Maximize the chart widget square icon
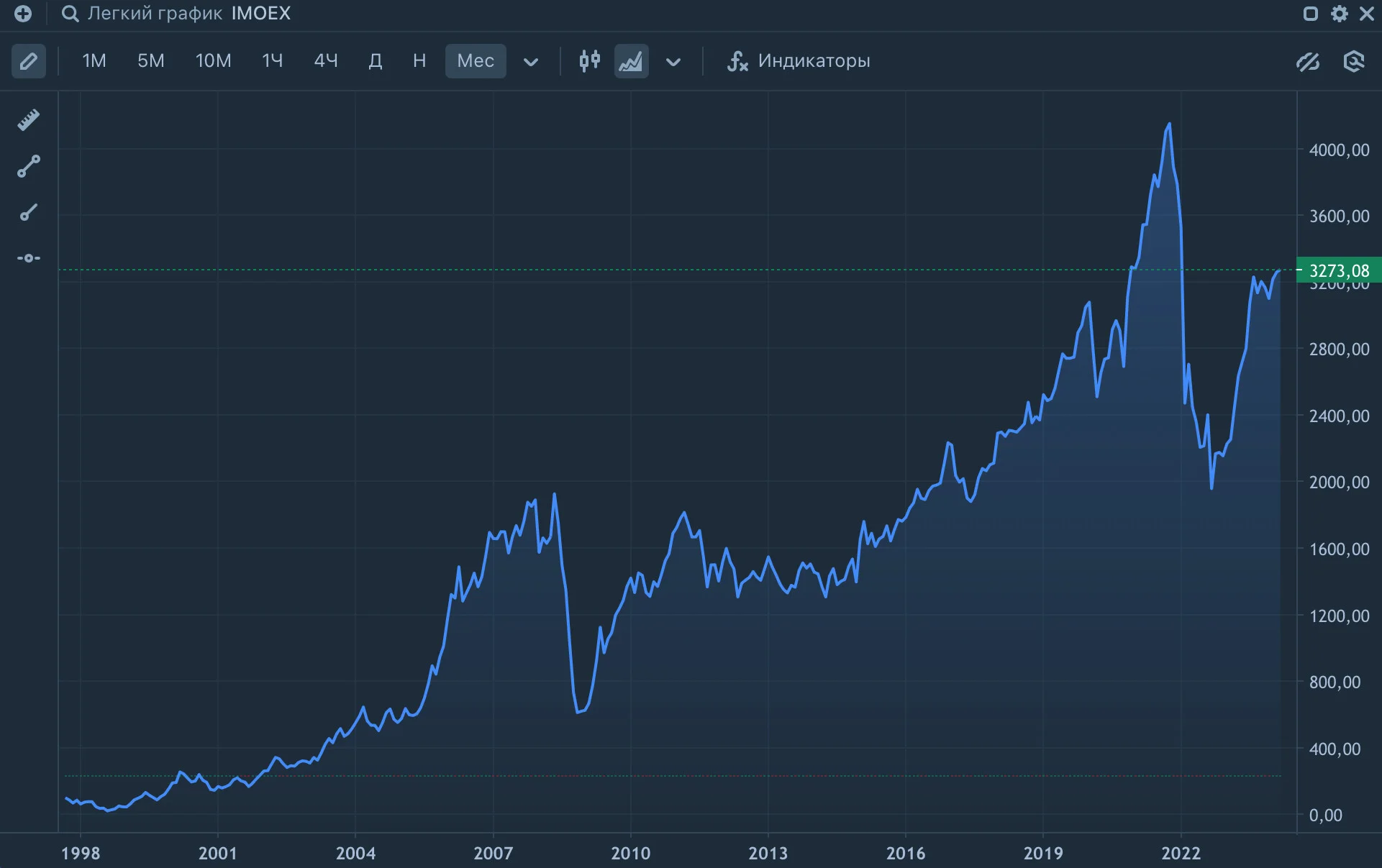This screenshot has height=868, width=1382. (1310, 14)
